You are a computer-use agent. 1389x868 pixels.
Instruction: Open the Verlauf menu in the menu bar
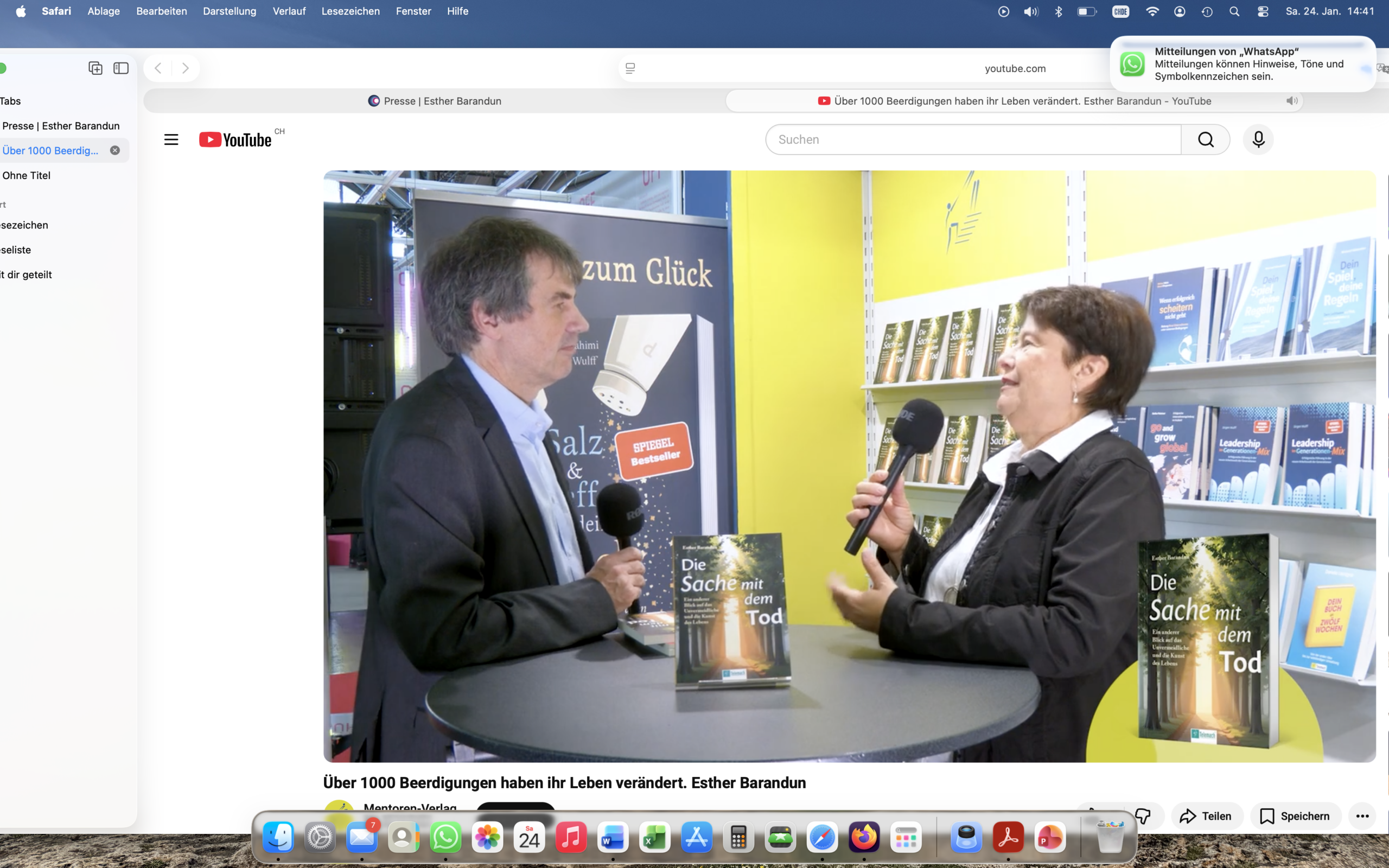tap(289, 11)
